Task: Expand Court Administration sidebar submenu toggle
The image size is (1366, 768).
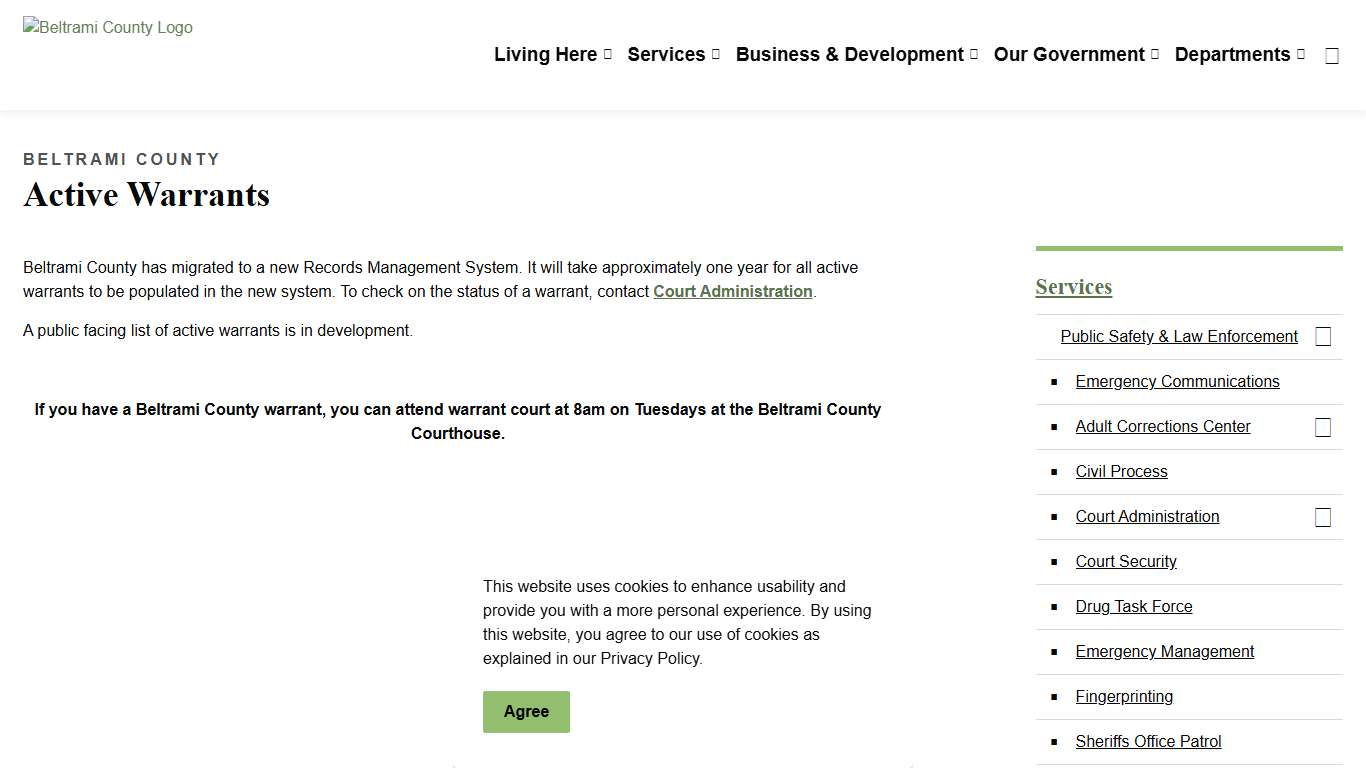Action: [x=1322, y=517]
